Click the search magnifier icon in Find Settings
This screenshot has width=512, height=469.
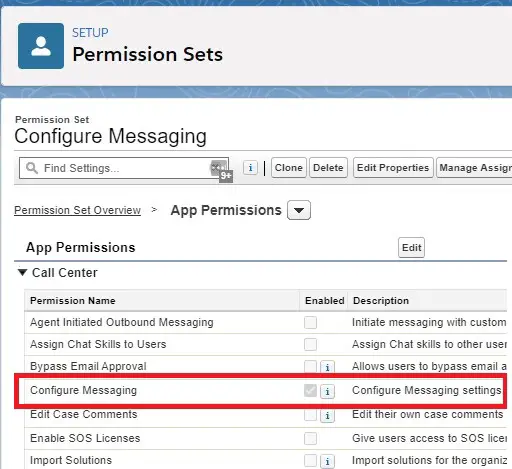tap(32, 168)
